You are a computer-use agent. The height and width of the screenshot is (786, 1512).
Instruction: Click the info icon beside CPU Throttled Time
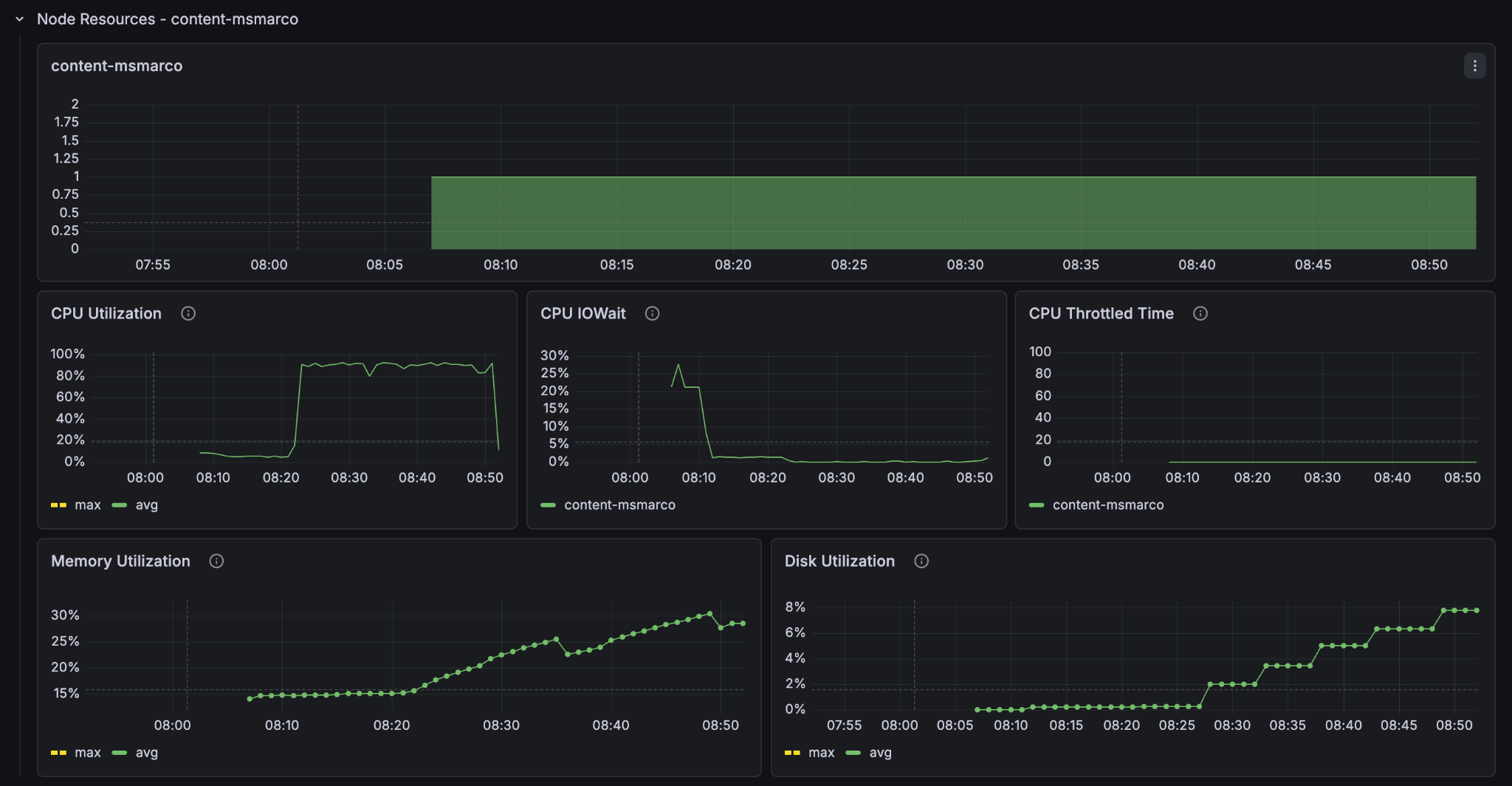click(x=1200, y=313)
